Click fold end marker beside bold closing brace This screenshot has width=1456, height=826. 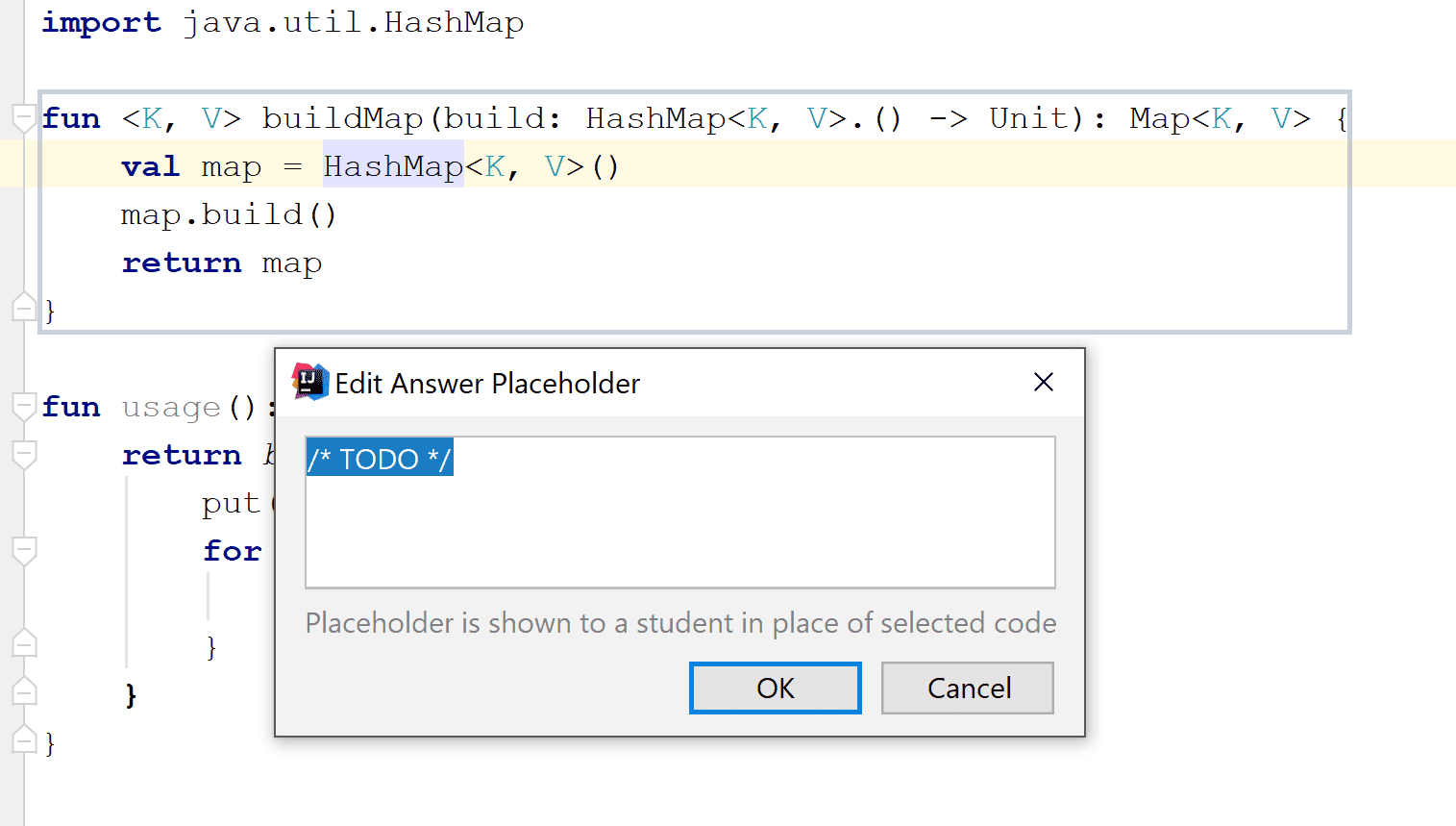point(24,691)
